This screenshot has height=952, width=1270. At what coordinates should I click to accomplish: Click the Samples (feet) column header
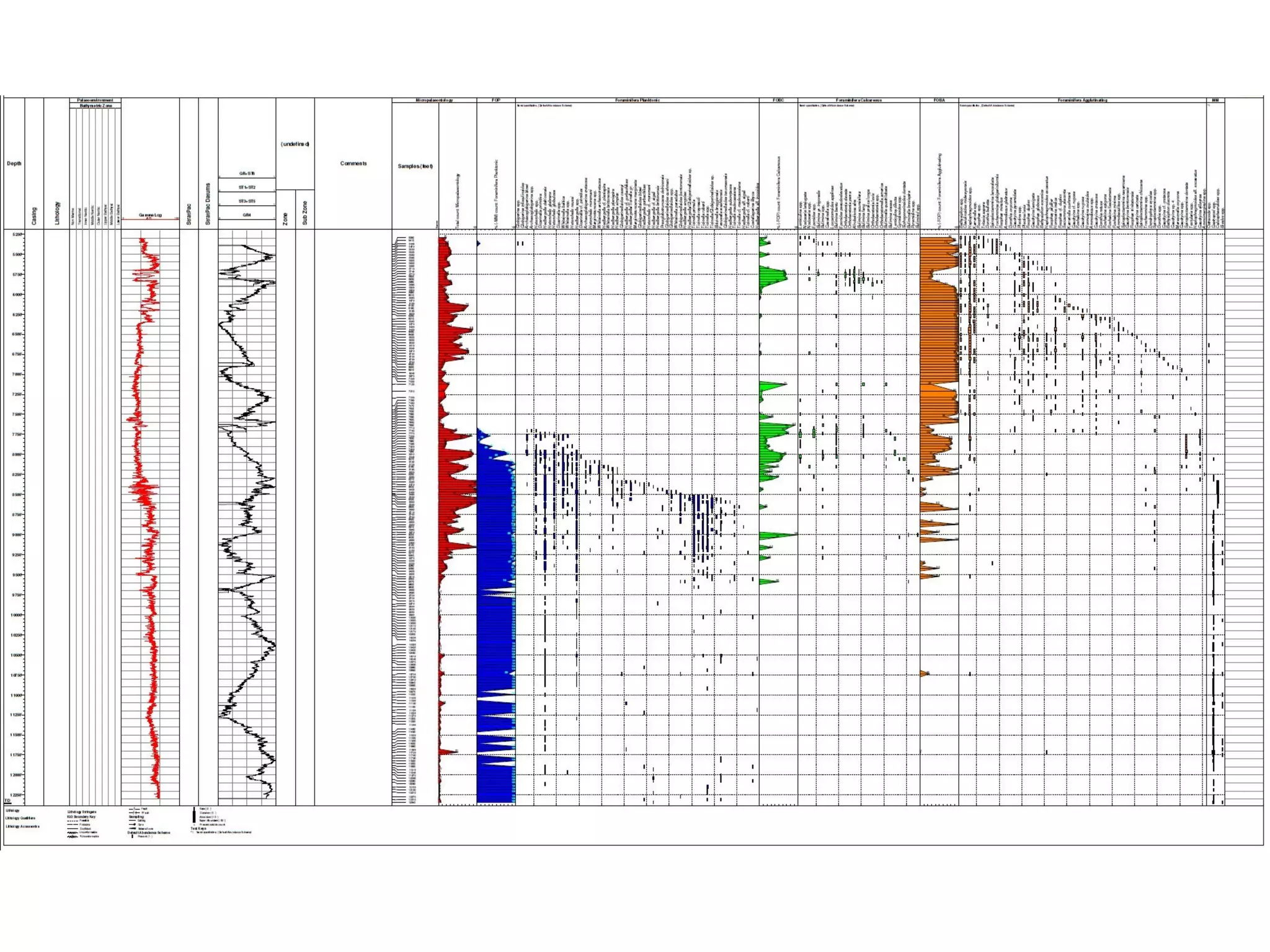click(x=415, y=166)
